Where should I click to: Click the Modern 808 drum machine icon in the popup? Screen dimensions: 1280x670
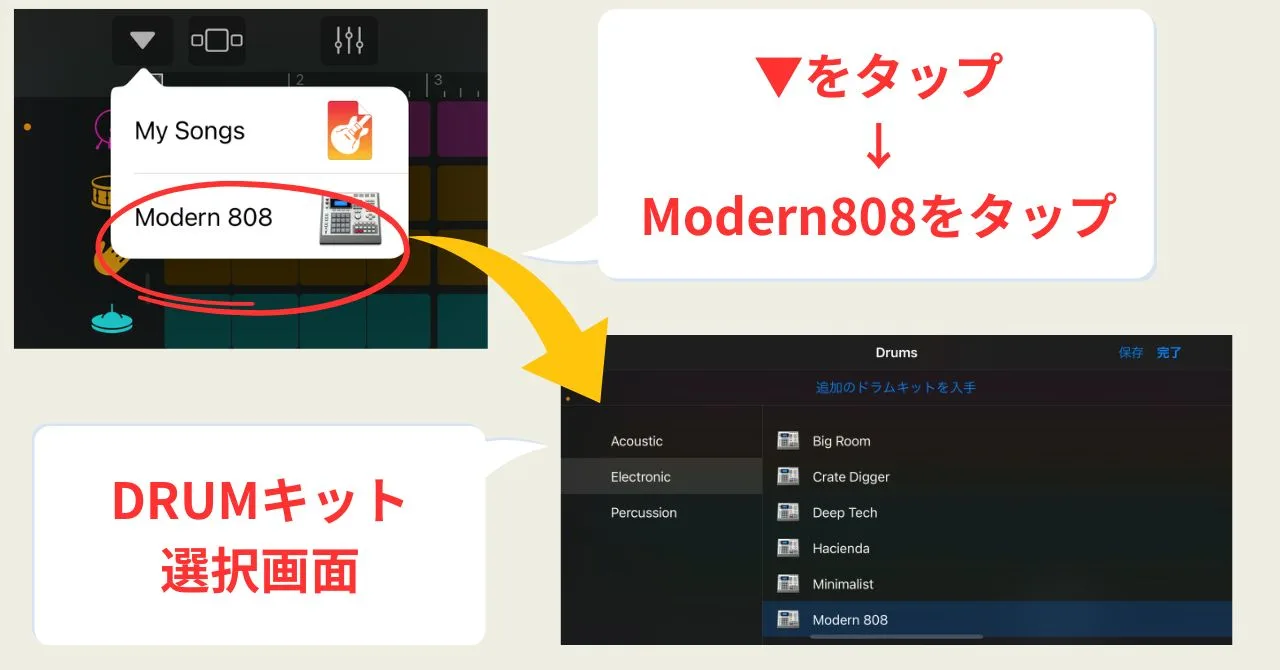tap(350, 217)
